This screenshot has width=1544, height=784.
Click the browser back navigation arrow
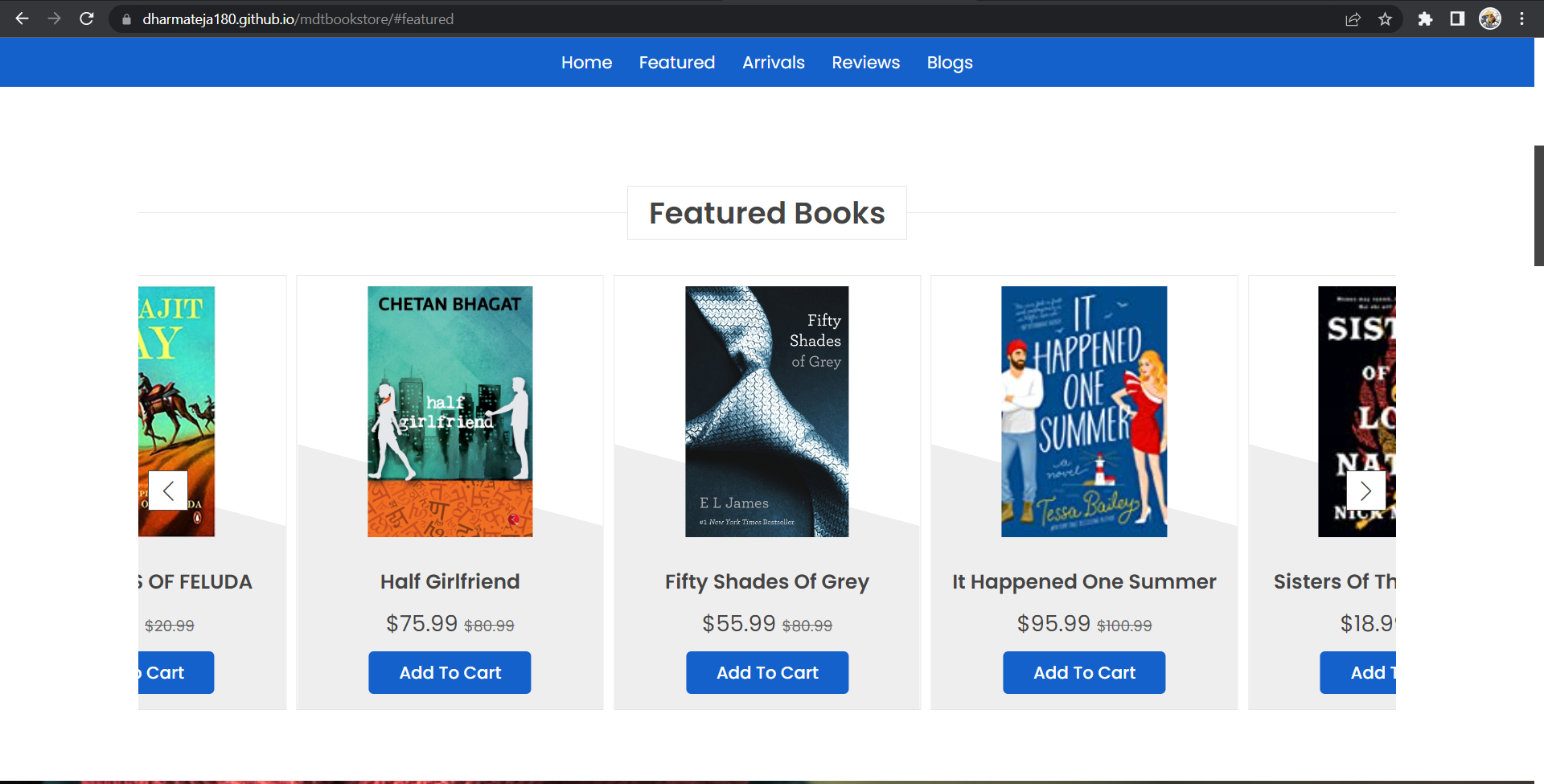21,18
